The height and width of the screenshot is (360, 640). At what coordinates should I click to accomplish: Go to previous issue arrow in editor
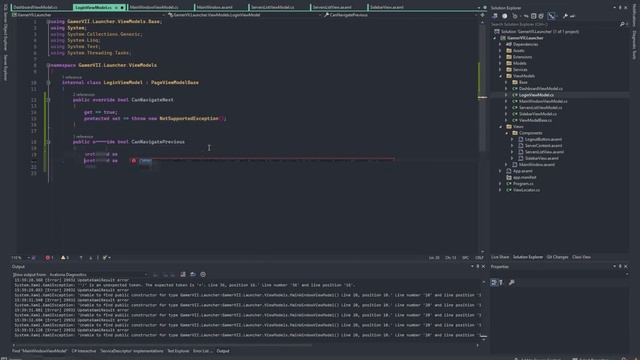[x=81, y=258]
